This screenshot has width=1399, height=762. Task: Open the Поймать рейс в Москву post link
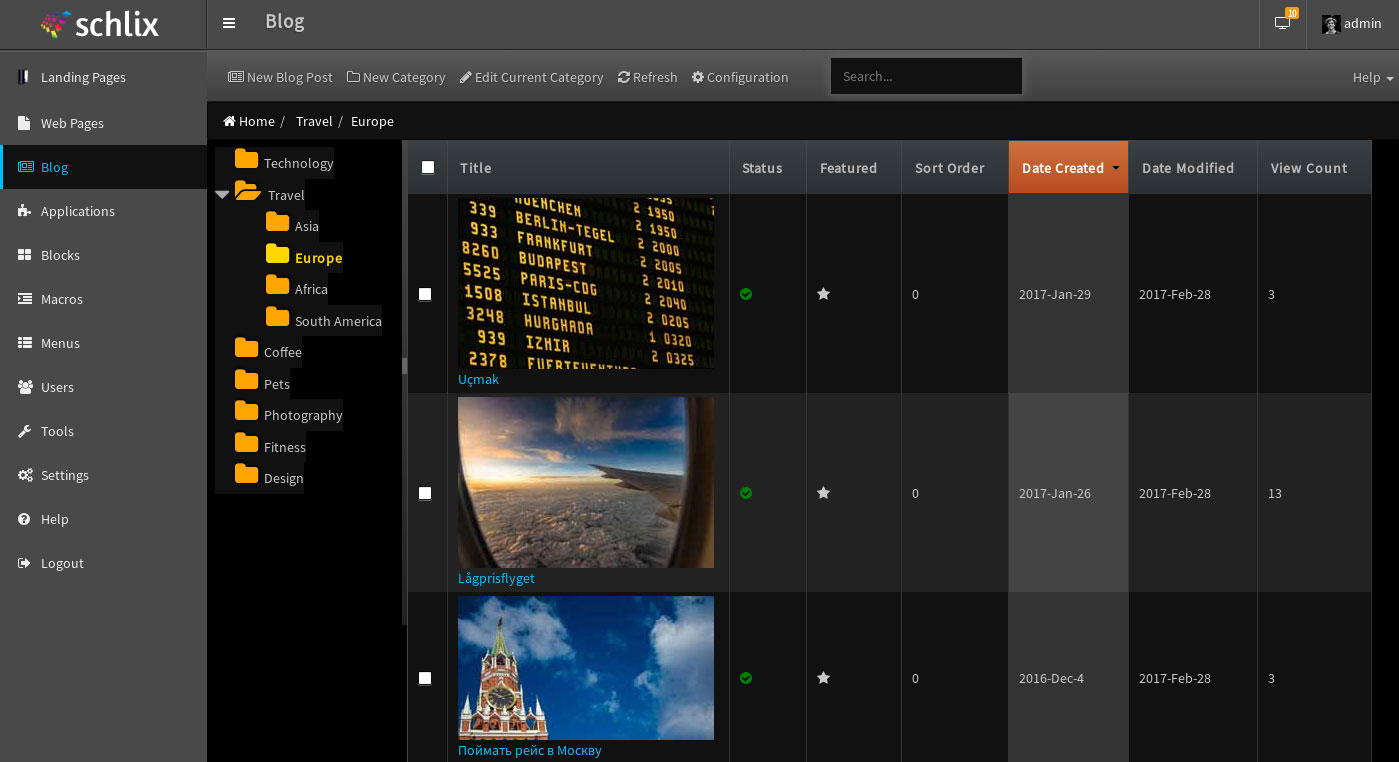pyautogui.click(x=529, y=750)
